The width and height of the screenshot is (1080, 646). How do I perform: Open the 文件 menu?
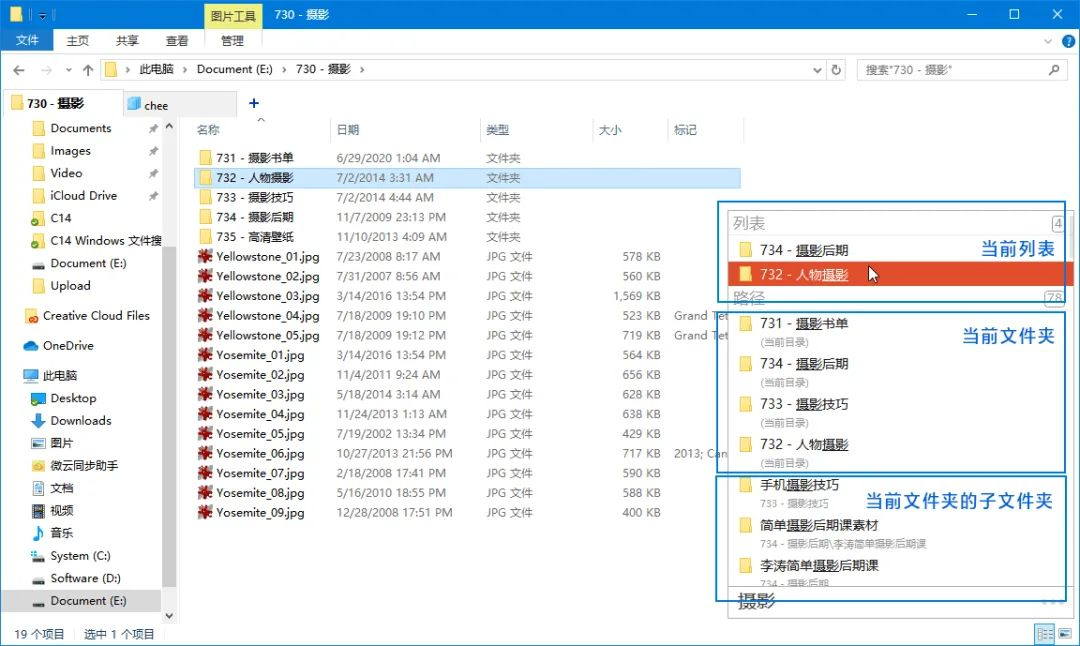27,41
